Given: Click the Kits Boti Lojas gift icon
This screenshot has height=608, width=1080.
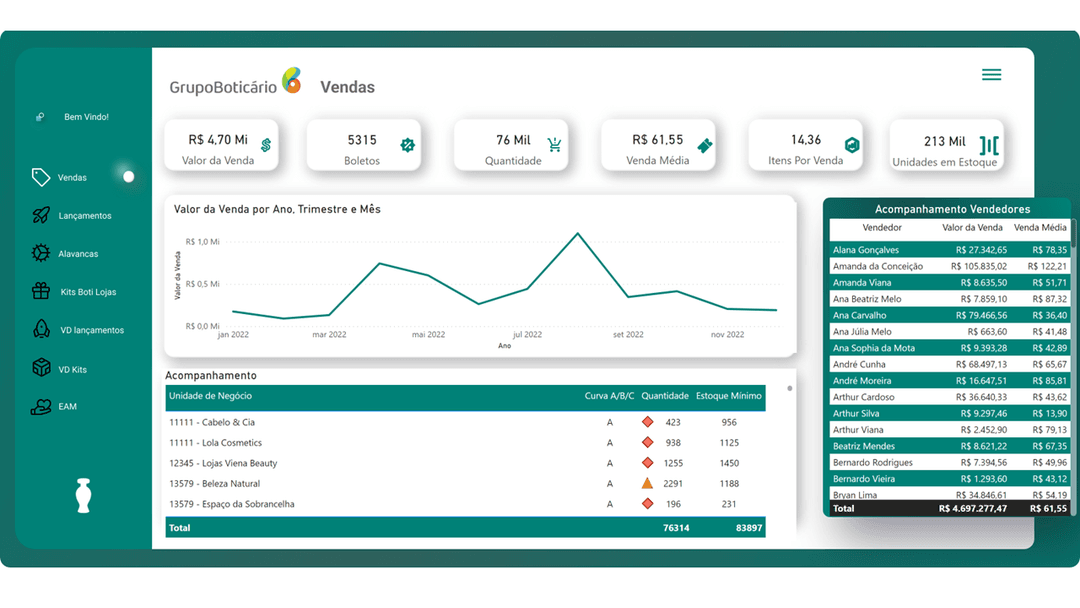Looking at the screenshot, I should (x=41, y=291).
